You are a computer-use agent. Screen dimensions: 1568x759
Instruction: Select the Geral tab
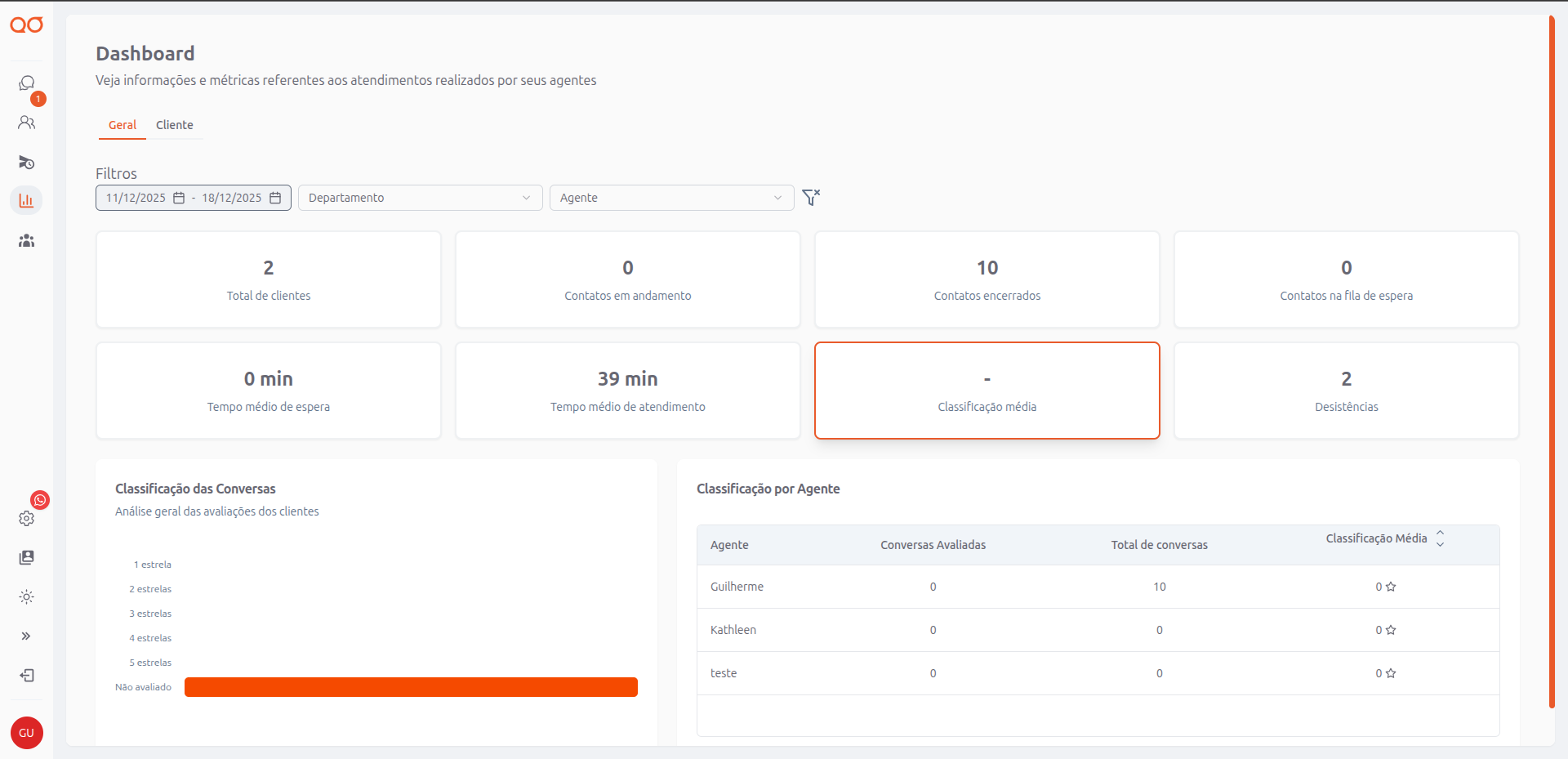(122, 125)
